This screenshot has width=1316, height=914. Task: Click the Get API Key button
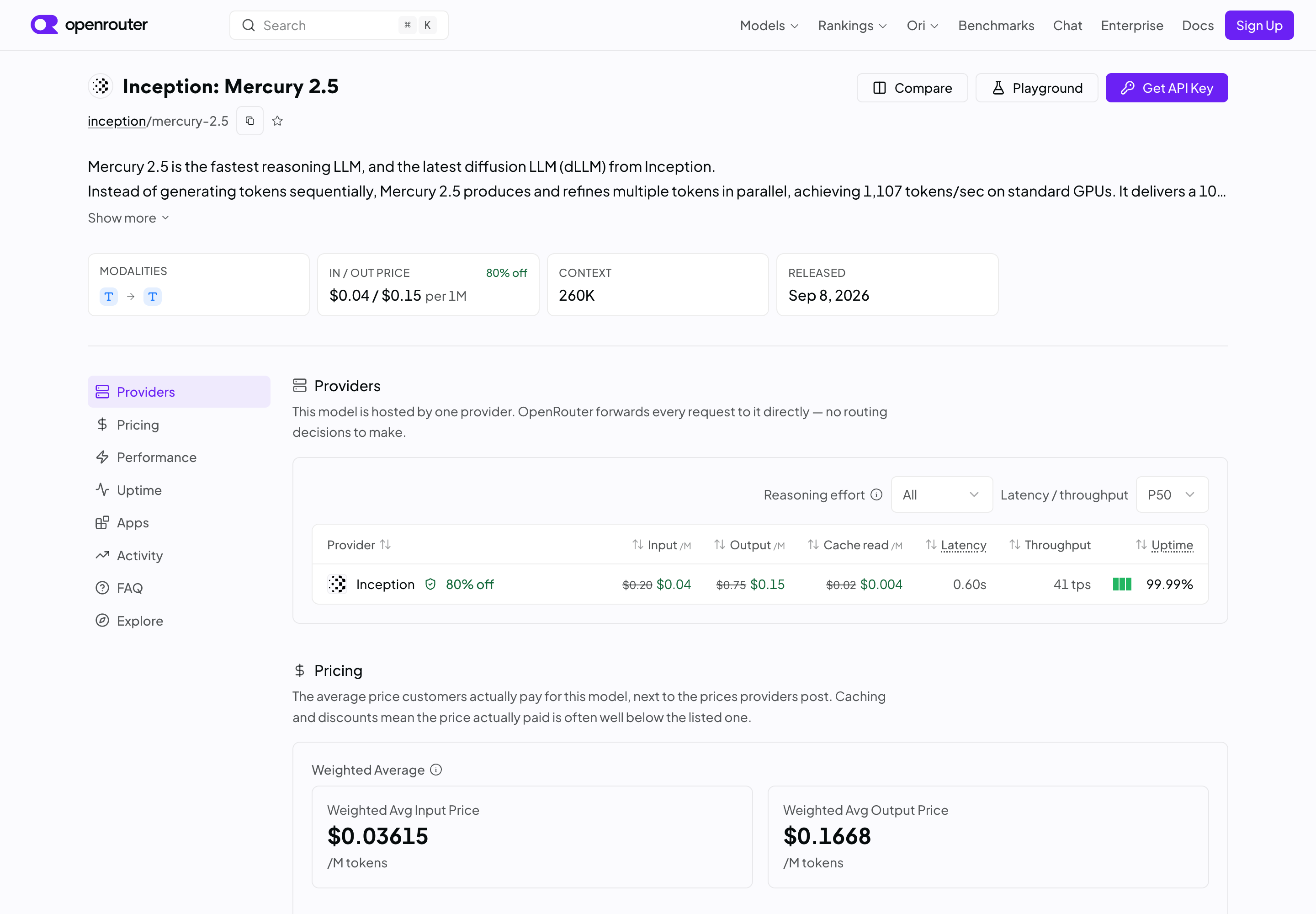pyautogui.click(x=1167, y=88)
